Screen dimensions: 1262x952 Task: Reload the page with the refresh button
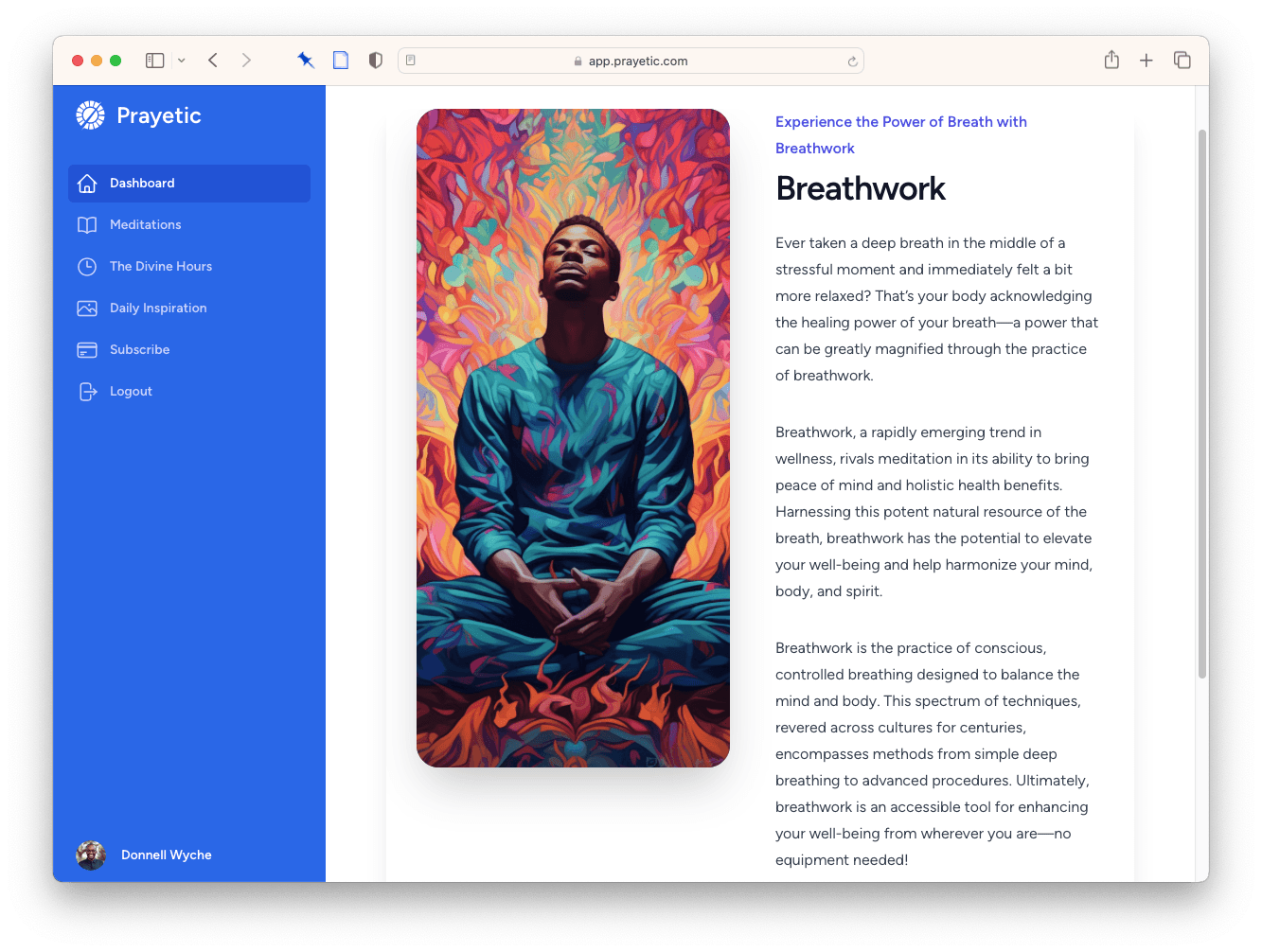tap(852, 62)
